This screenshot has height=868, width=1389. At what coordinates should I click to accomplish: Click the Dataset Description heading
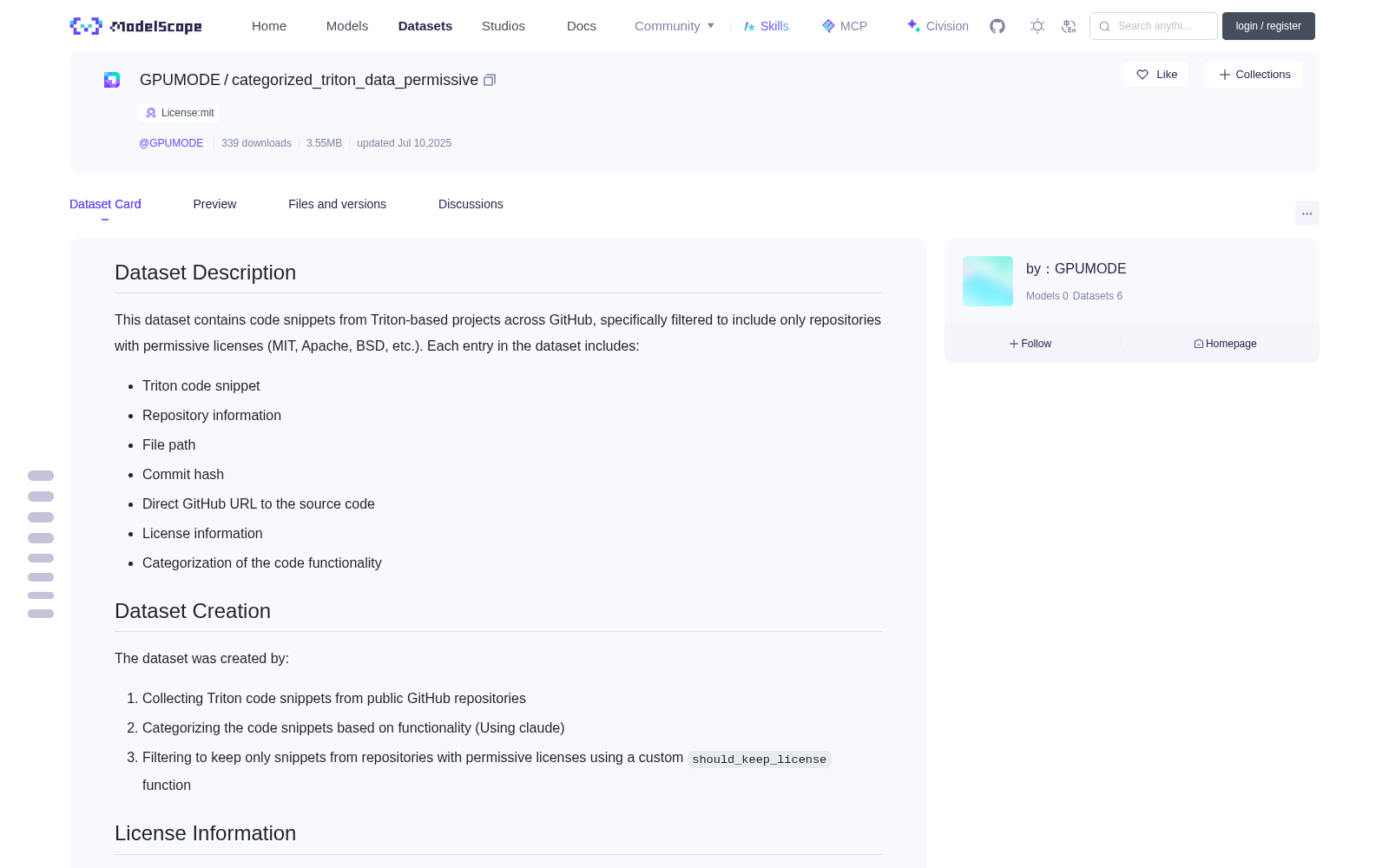coord(205,273)
